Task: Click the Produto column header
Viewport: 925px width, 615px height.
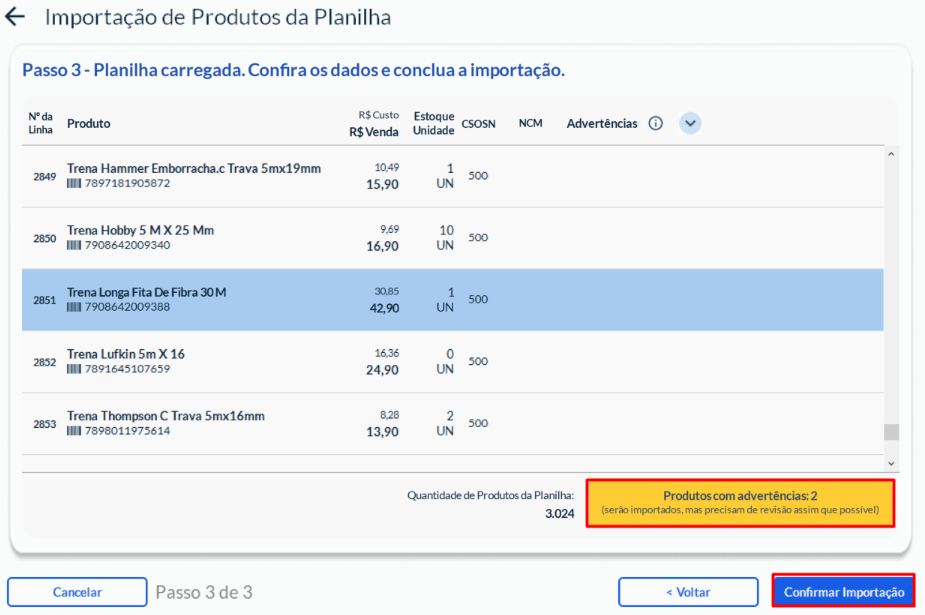Action: pos(89,123)
